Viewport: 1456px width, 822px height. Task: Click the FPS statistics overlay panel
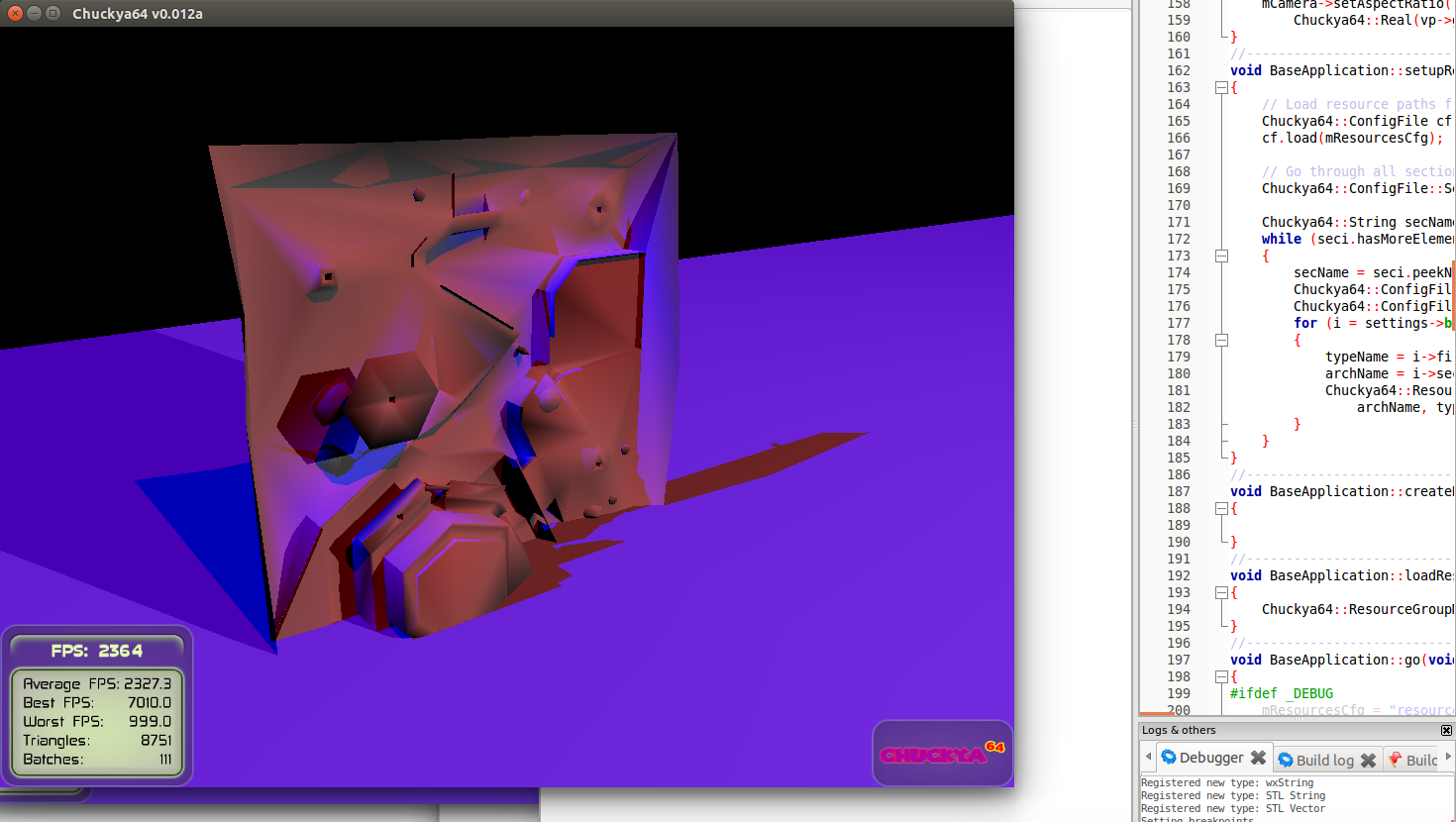97,705
